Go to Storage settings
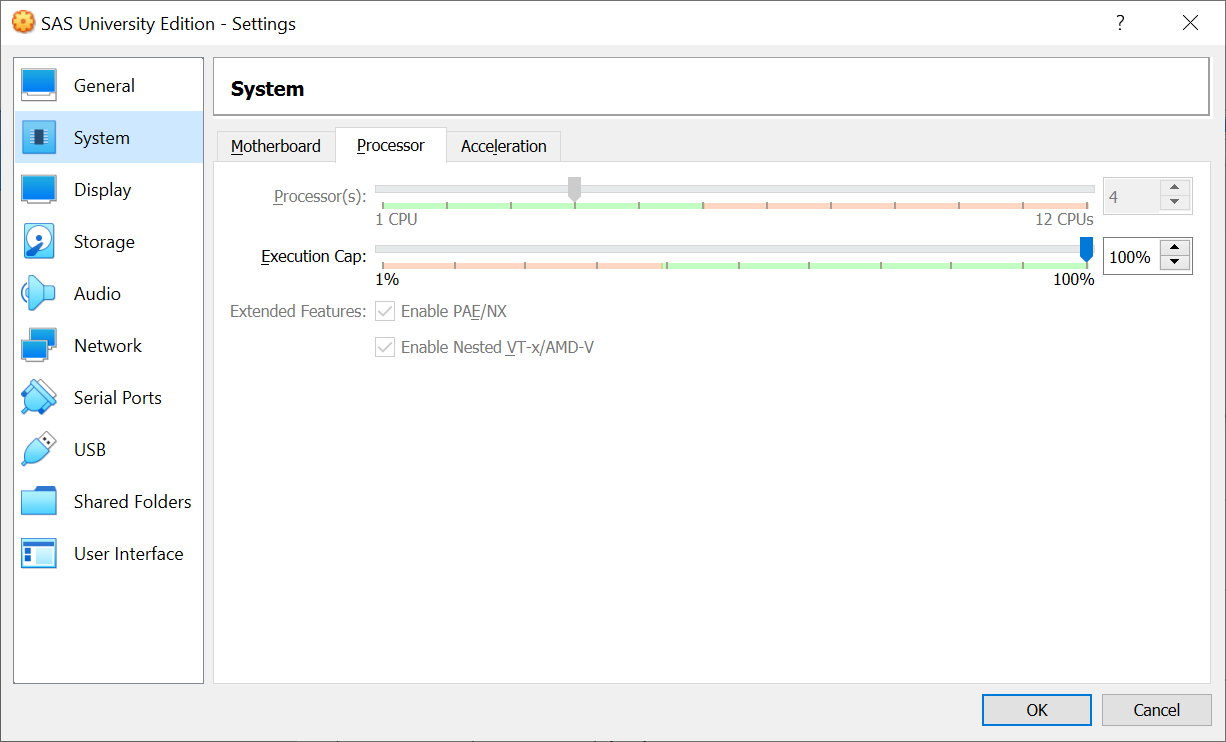Screen dimensions: 1226x742 pos(109,242)
